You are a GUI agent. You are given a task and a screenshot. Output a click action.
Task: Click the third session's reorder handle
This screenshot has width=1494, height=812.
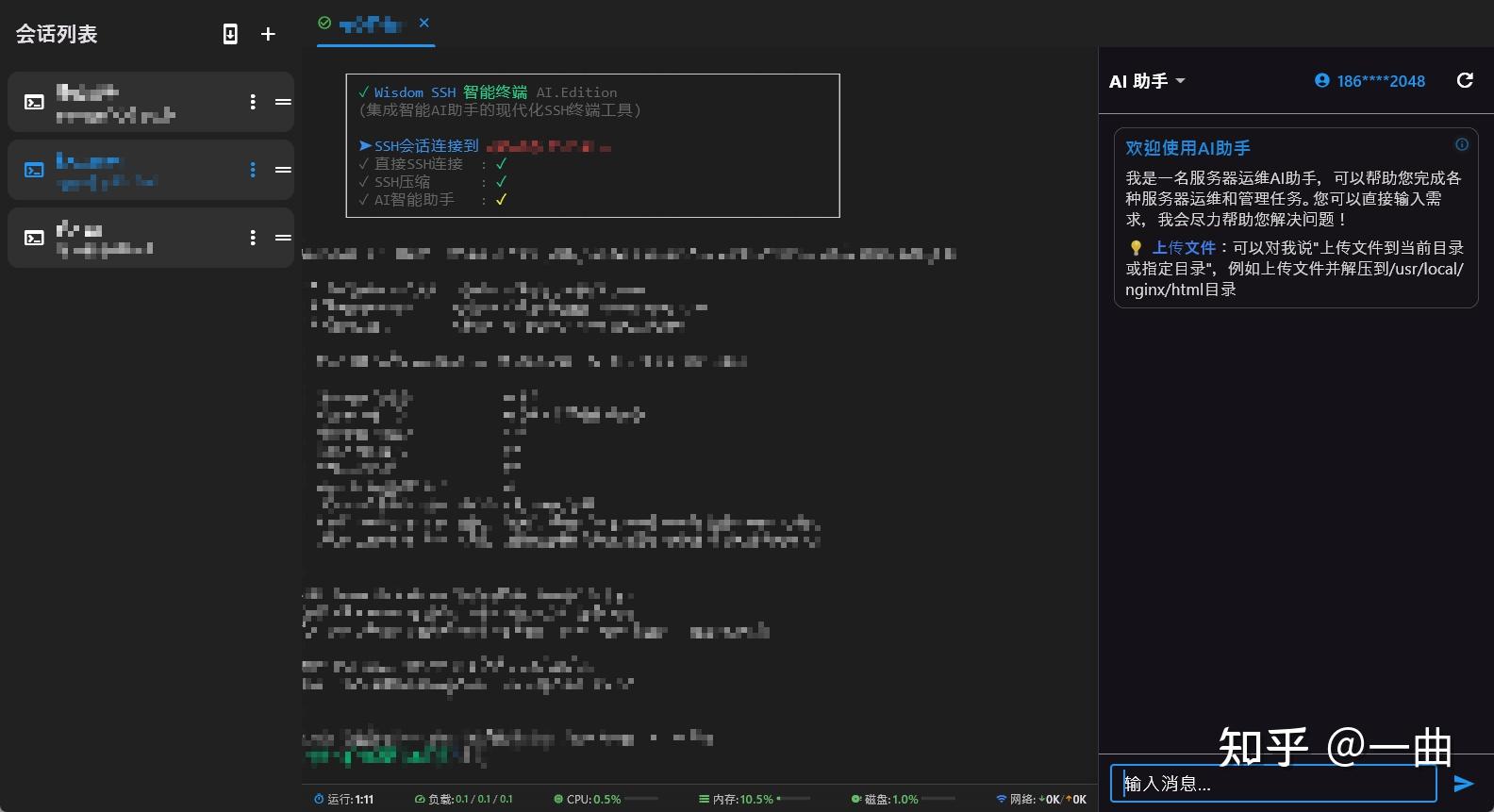[x=283, y=238]
